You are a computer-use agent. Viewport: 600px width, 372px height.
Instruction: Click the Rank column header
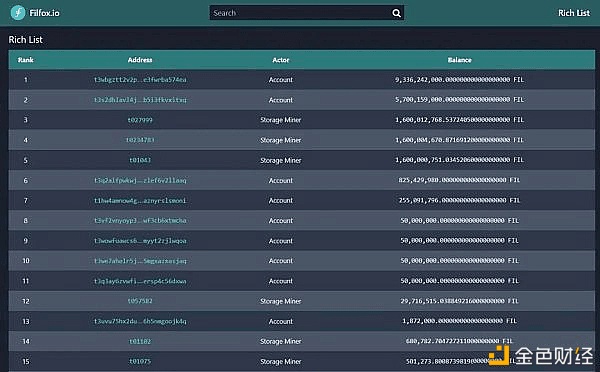pyautogui.click(x=26, y=60)
